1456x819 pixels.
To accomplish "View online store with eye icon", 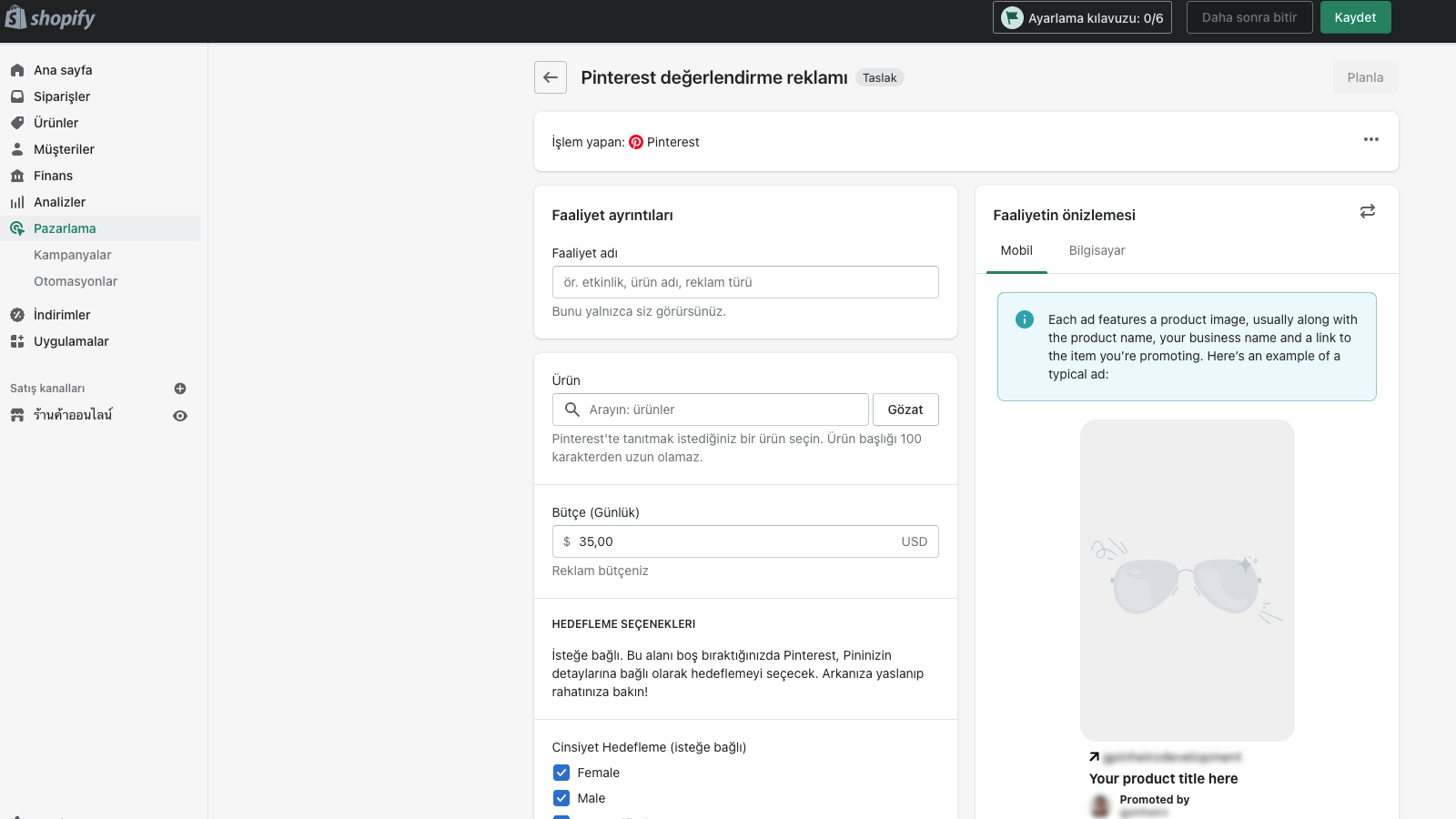I will click(x=180, y=416).
